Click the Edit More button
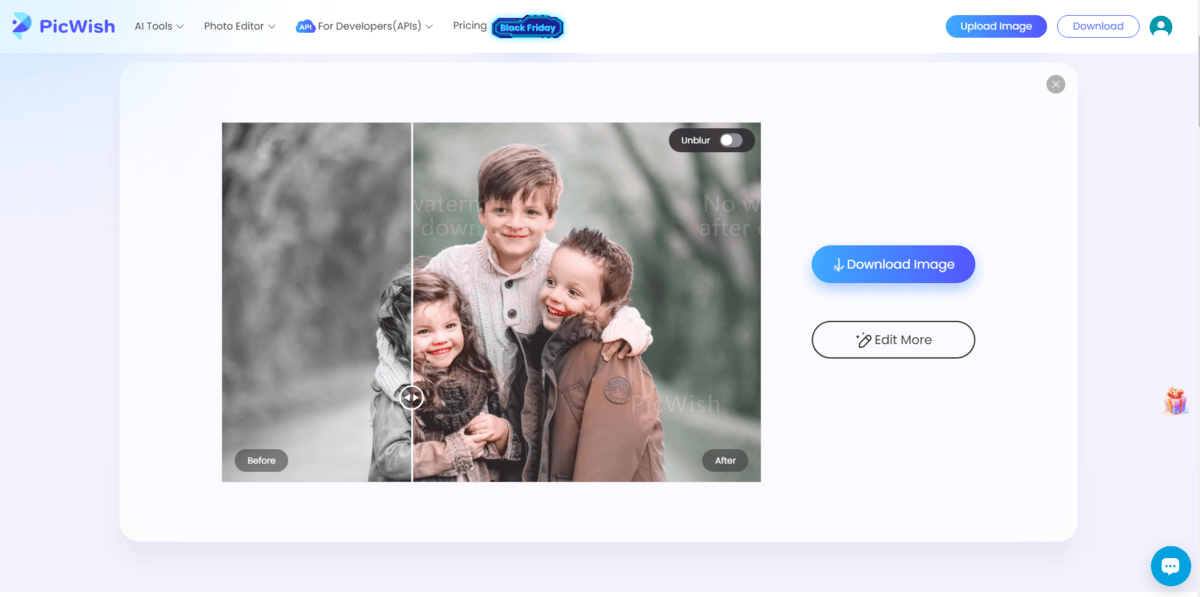Viewport: 1200px width, 597px height. (x=893, y=340)
